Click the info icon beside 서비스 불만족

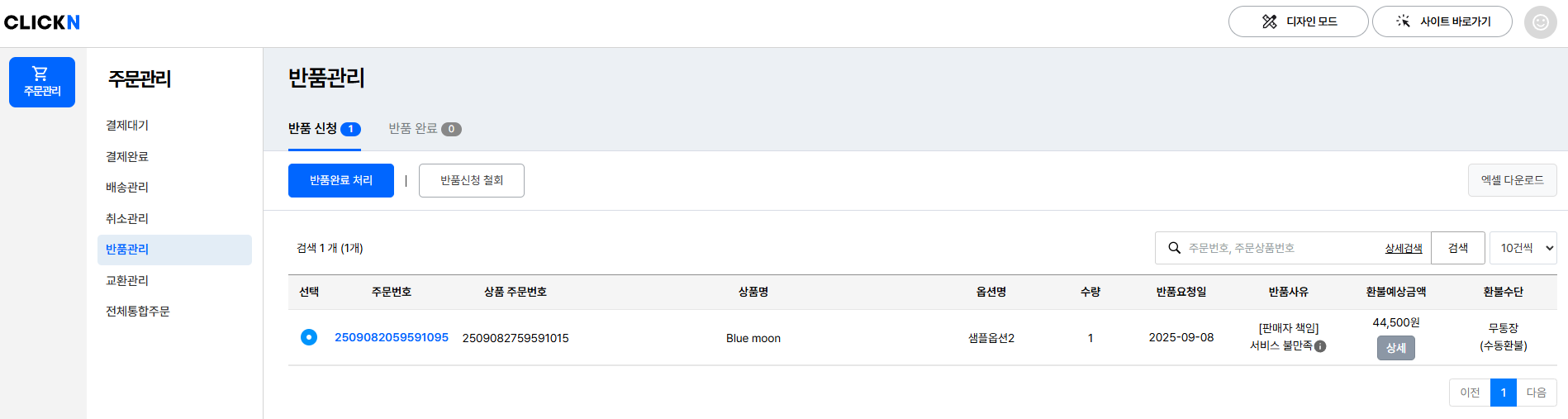tap(1320, 346)
